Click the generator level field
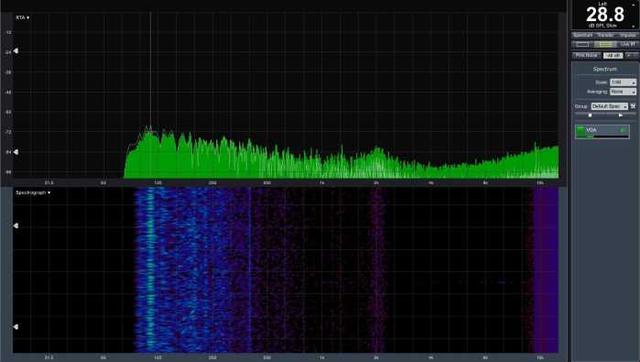The width and height of the screenshot is (640, 362). 613,55
